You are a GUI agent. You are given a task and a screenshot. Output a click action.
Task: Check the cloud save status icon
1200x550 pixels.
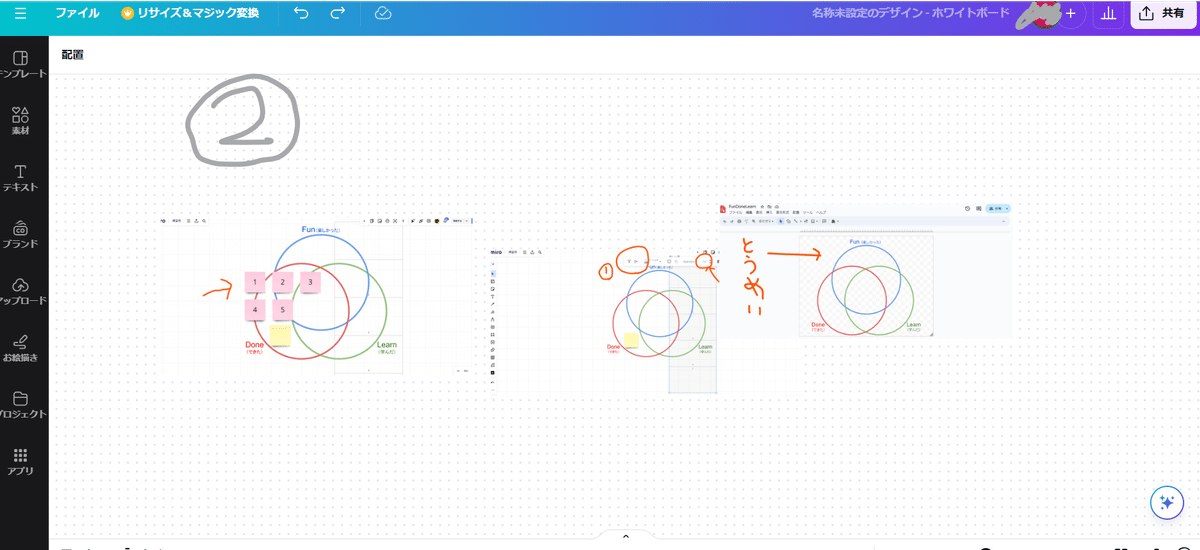[382, 14]
